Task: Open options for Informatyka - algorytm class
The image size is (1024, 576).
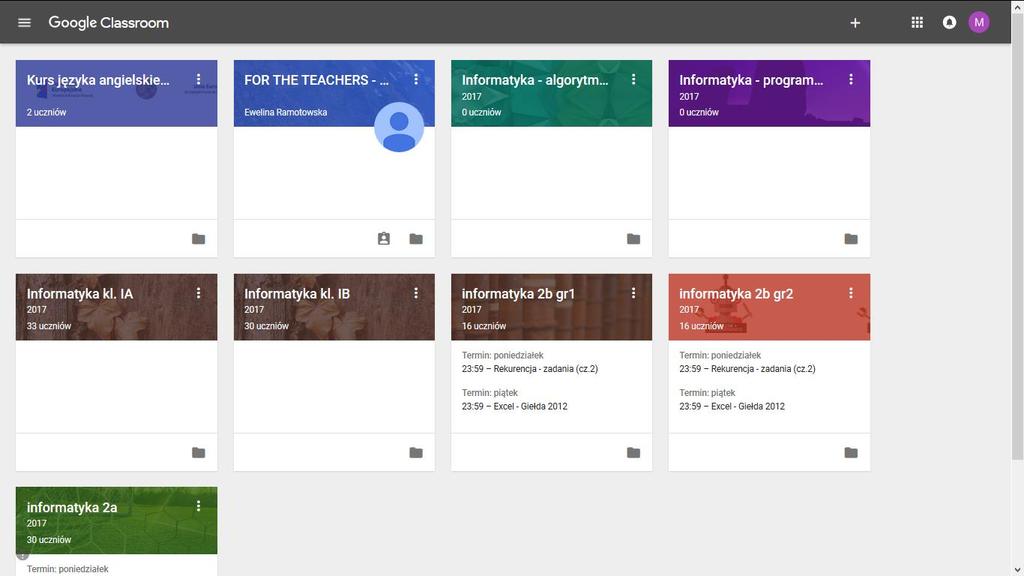Action: point(633,80)
